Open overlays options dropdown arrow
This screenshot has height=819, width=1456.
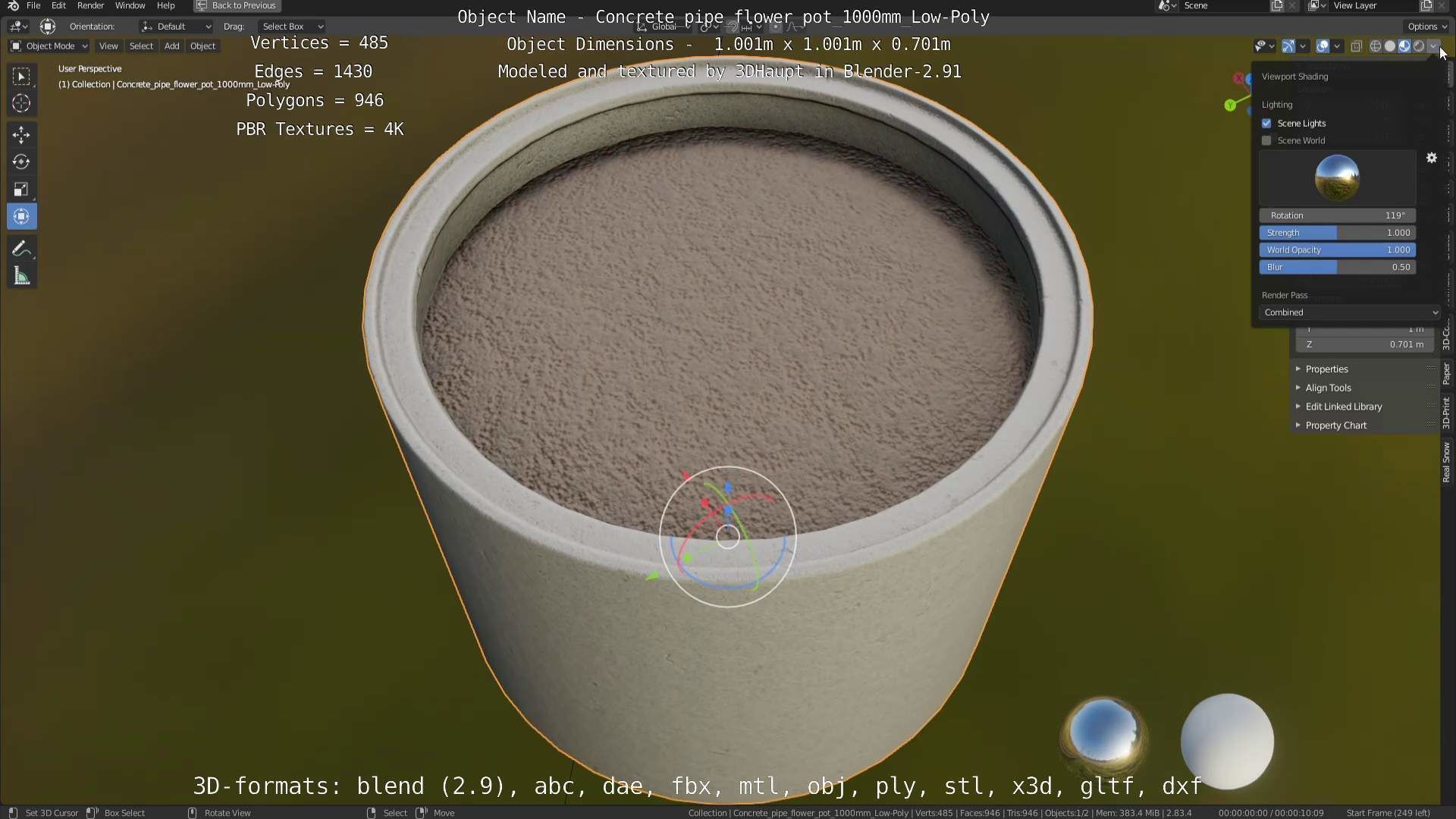1337,46
